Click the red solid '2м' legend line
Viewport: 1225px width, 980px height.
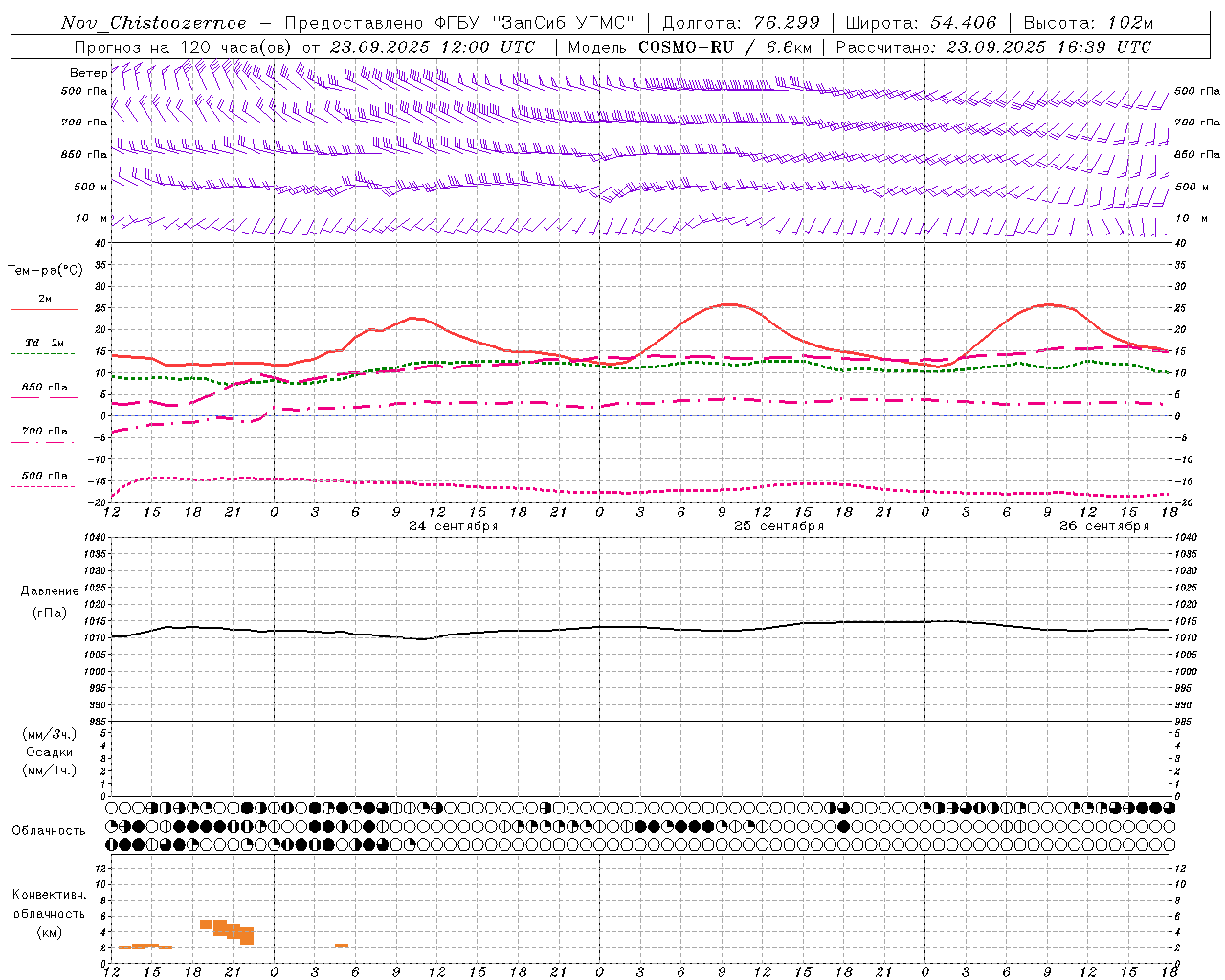[x=44, y=309]
